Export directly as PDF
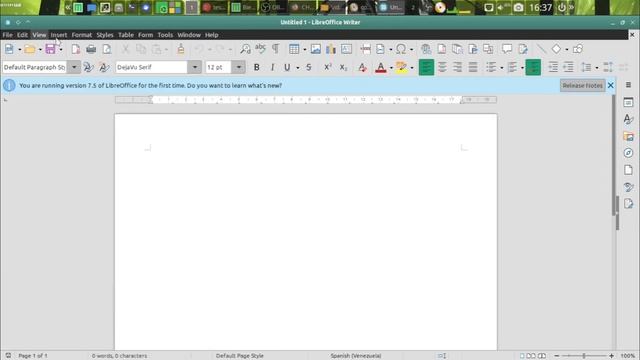The image size is (640, 360). (x=76, y=49)
